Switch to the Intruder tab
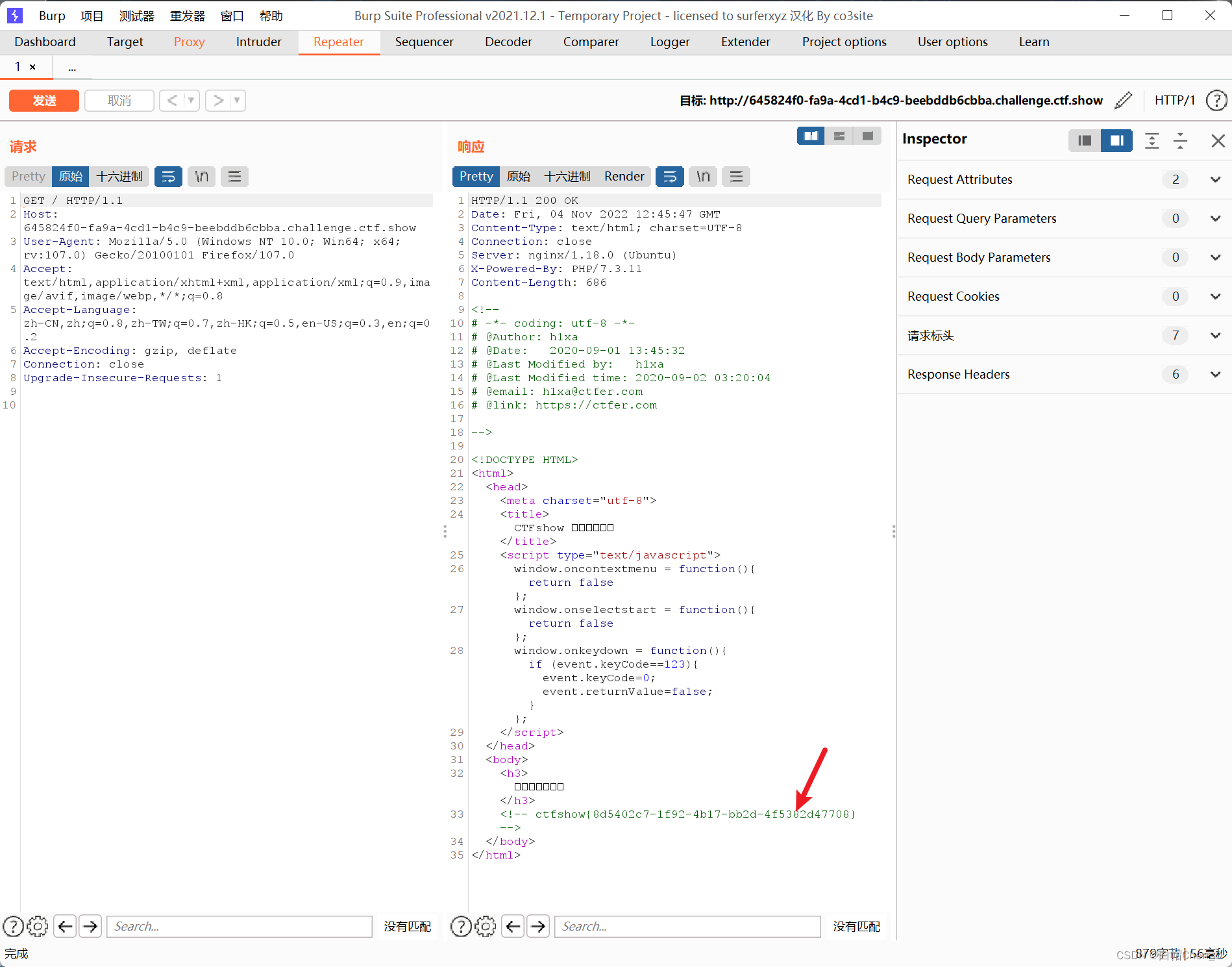Viewport: 1232px width, 967px height. tap(258, 42)
